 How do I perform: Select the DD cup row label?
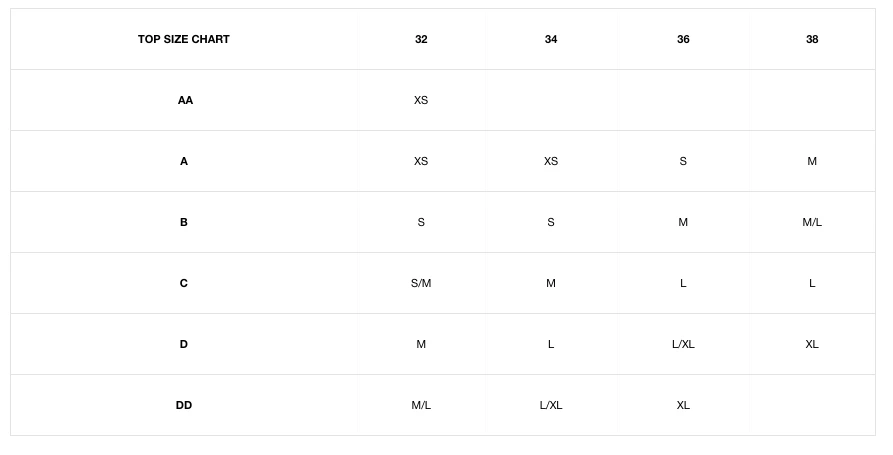[x=184, y=406]
